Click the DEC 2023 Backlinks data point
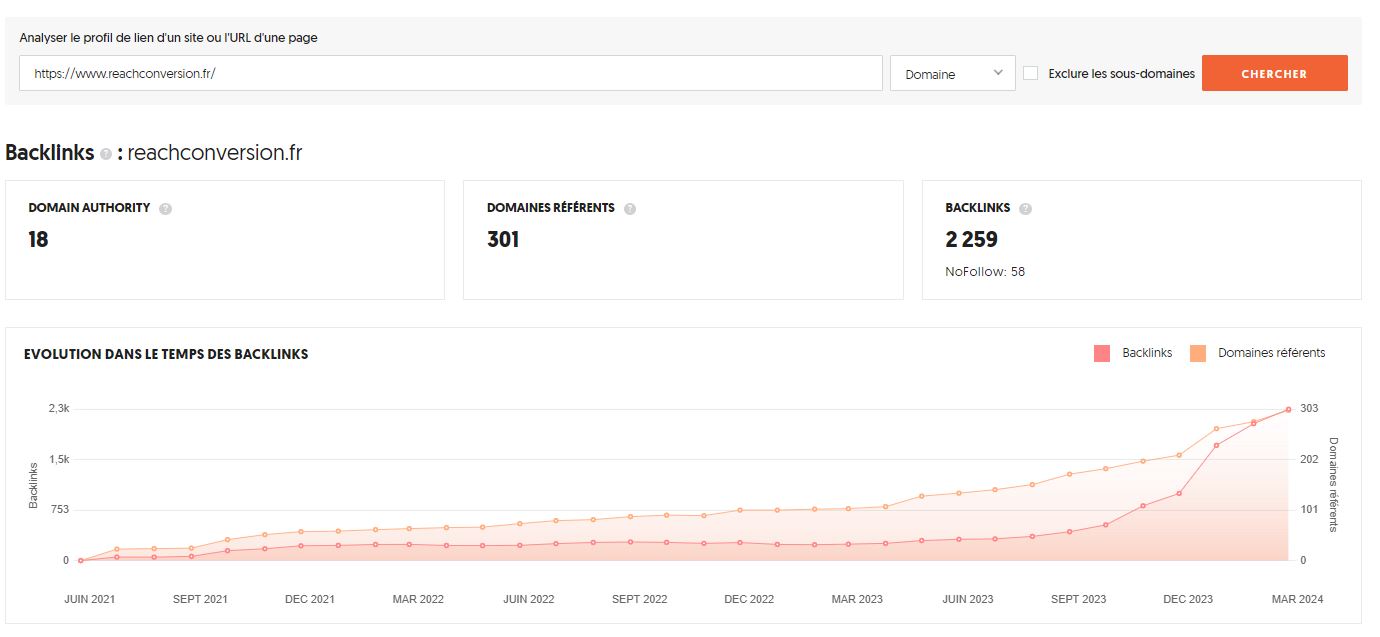This screenshot has width=1380, height=637. (1180, 493)
